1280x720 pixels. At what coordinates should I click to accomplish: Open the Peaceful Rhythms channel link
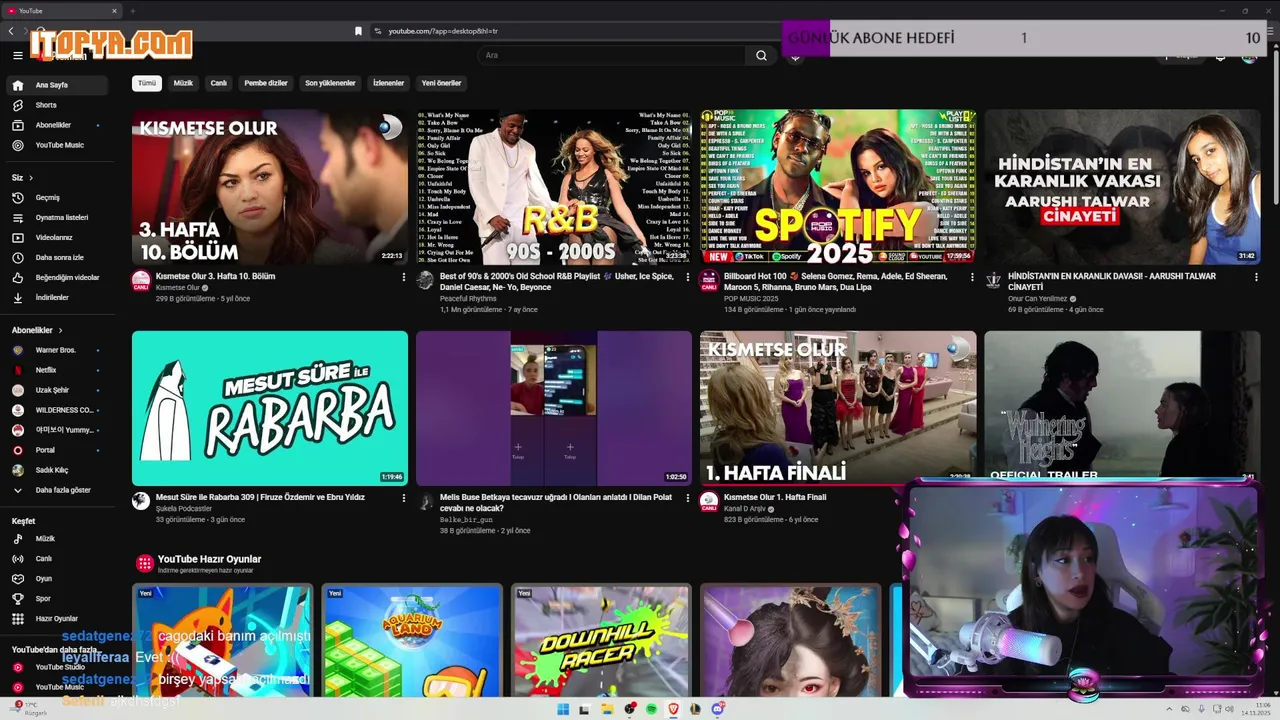[x=468, y=298]
